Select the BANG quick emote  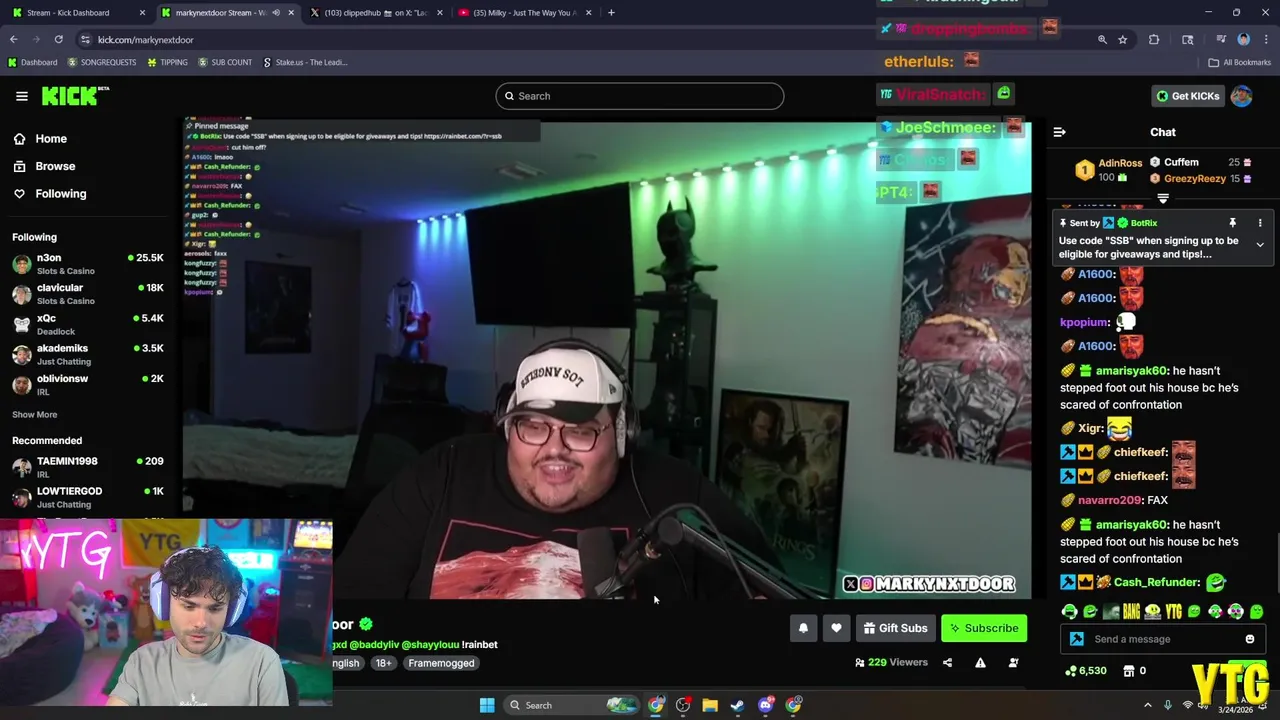tap(1131, 612)
